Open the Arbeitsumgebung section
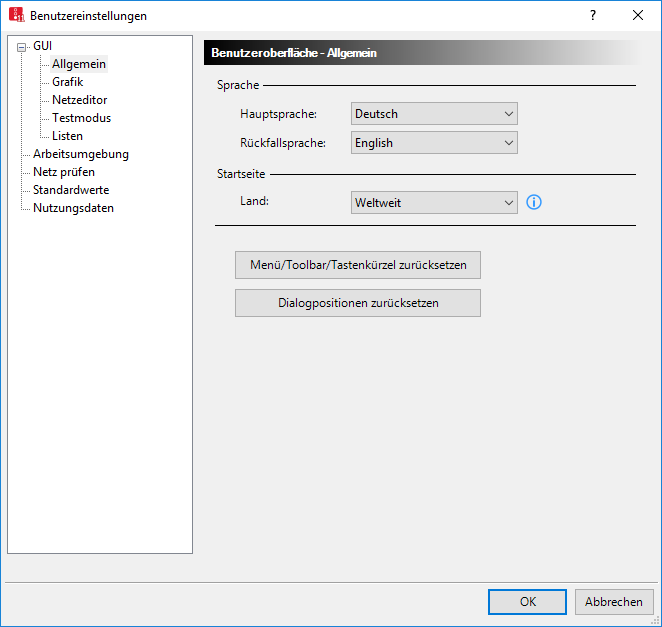The height and width of the screenshot is (627, 662). pyautogui.click(x=80, y=154)
